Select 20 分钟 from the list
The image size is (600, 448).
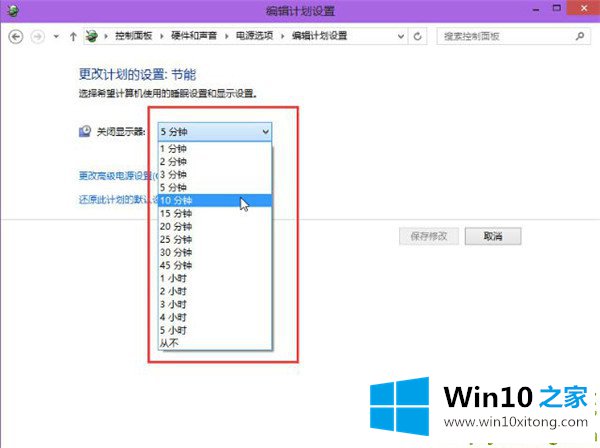215,226
